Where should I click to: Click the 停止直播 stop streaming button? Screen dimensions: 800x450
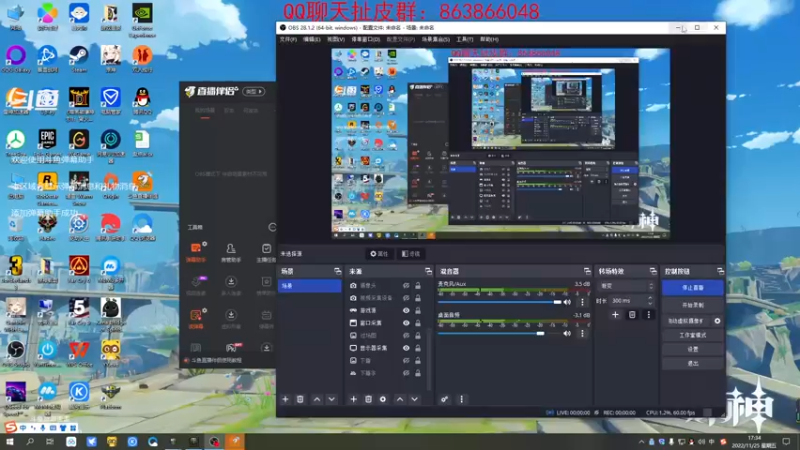pyautogui.click(x=692, y=287)
